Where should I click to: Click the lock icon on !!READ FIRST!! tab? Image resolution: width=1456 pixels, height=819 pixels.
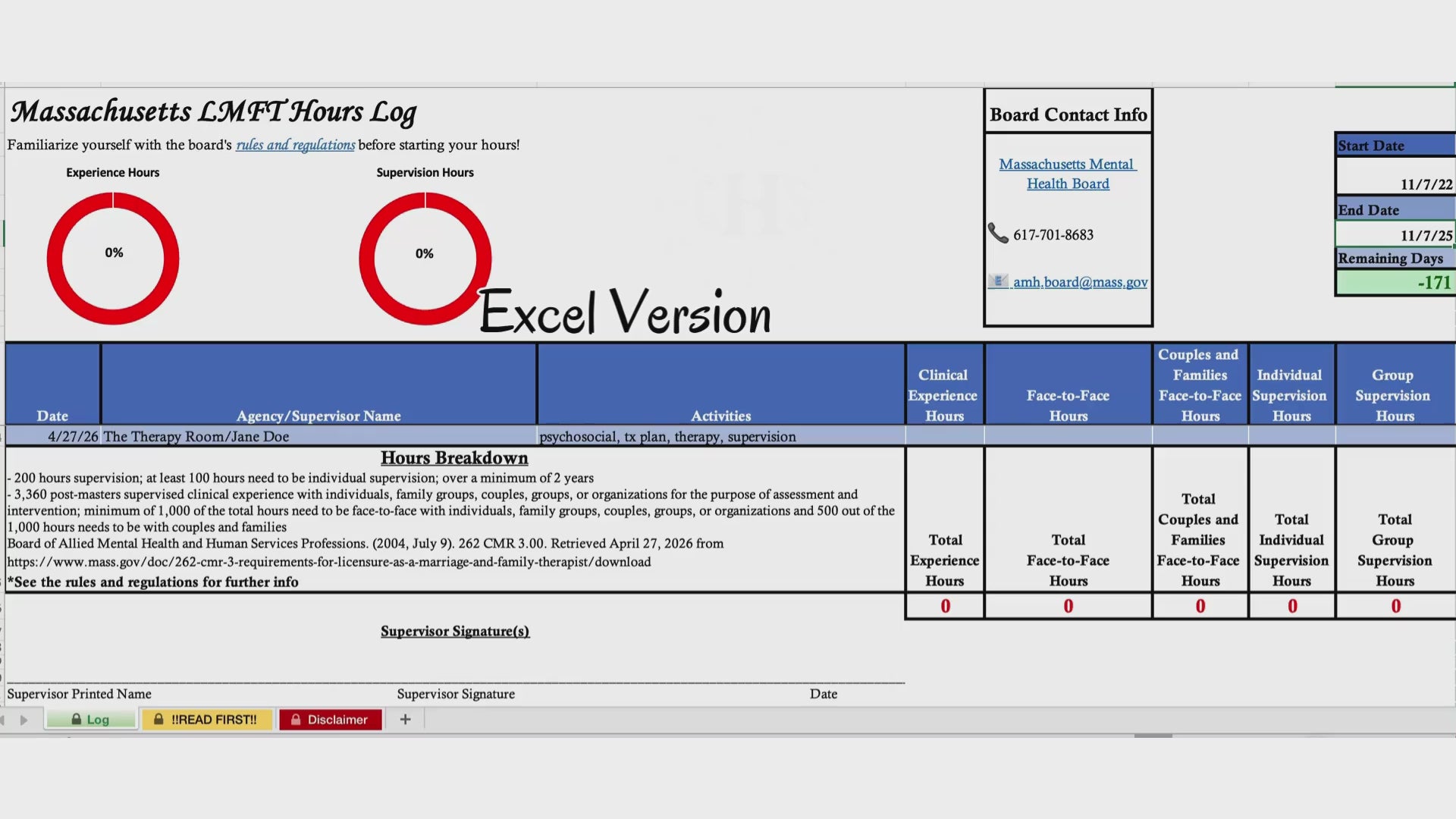coord(158,719)
